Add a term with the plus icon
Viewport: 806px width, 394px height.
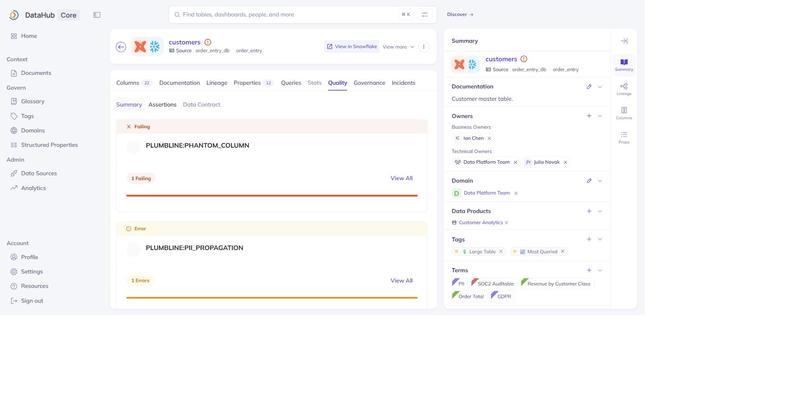(x=589, y=271)
